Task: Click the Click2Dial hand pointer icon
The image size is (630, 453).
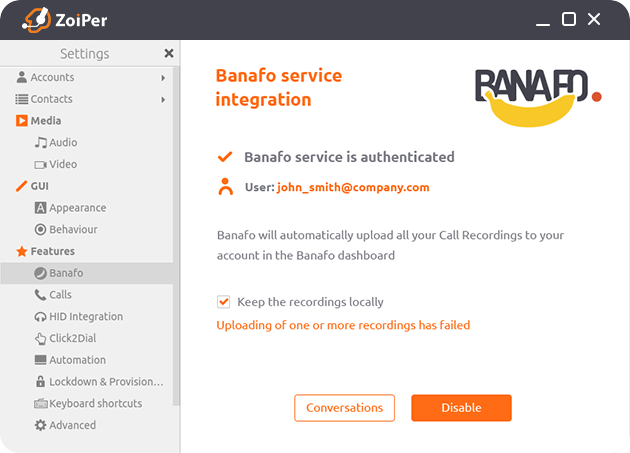Action: click(40, 338)
